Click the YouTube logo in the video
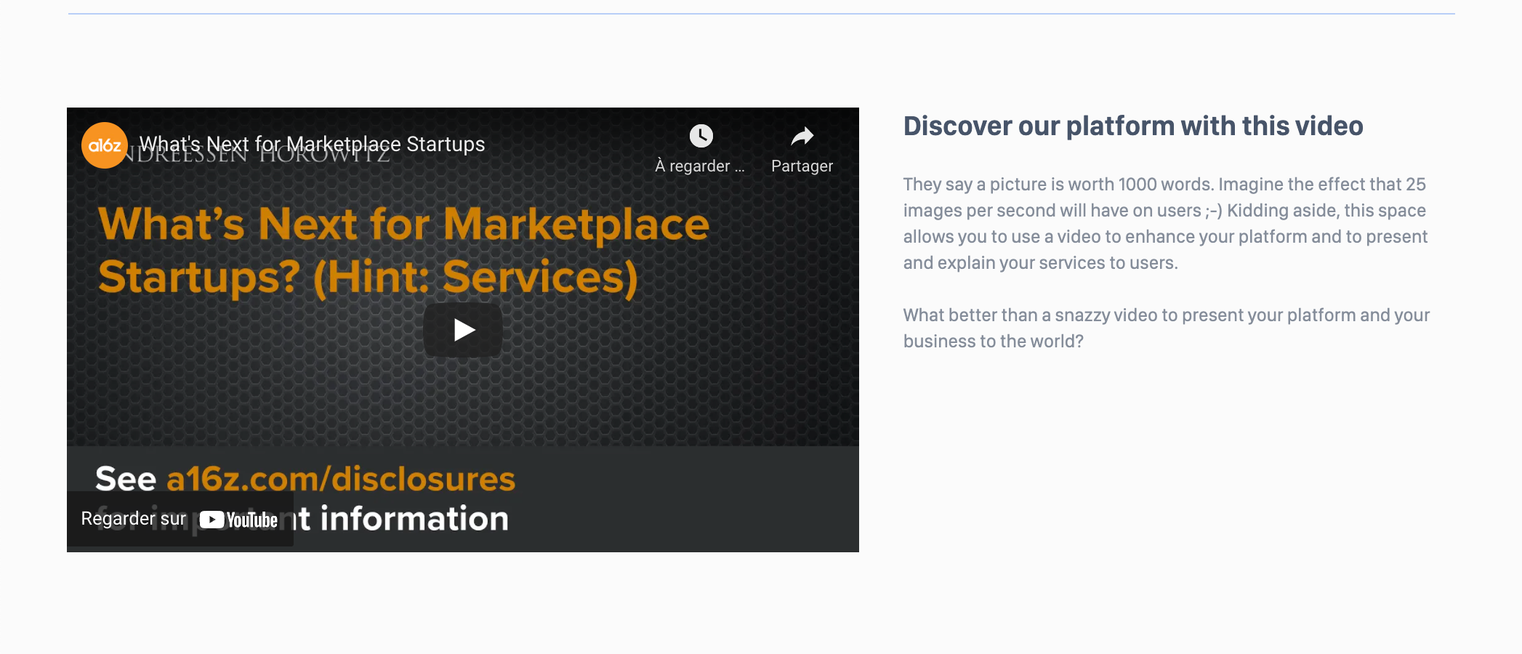The height and width of the screenshot is (654, 1522). (x=238, y=519)
